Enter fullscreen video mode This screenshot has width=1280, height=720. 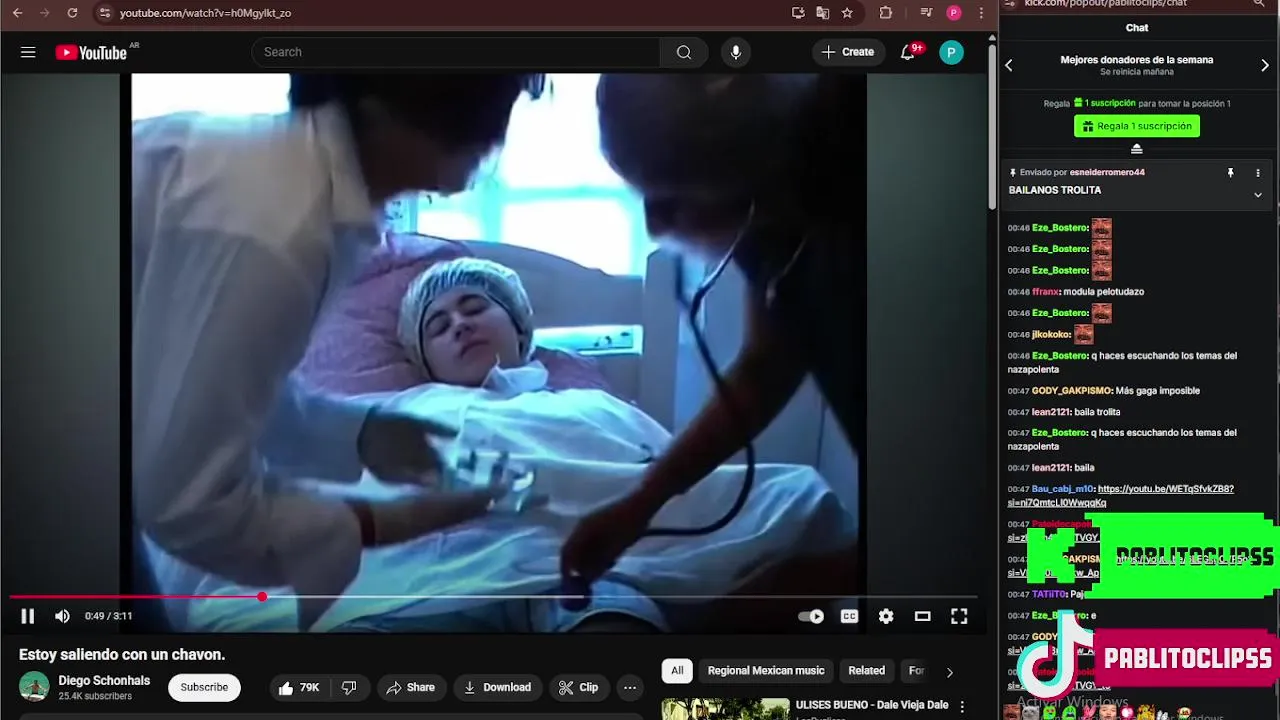click(x=959, y=616)
